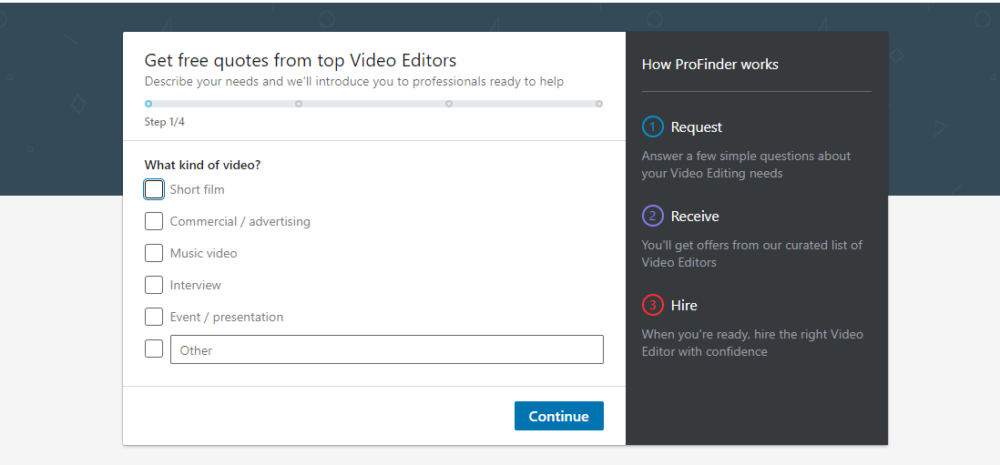Click the 'How ProFinder works' heading
Screen dimensions: 1000x465
[x=710, y=64]
